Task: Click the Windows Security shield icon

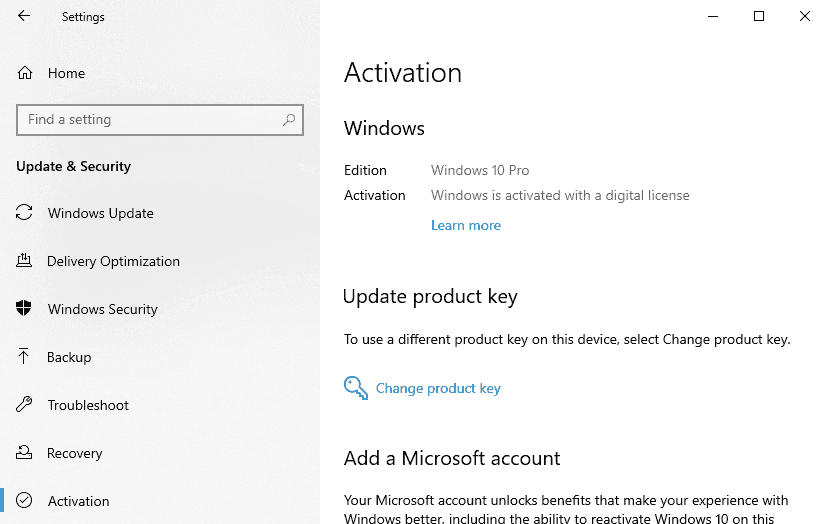Action: click(24, 308)
